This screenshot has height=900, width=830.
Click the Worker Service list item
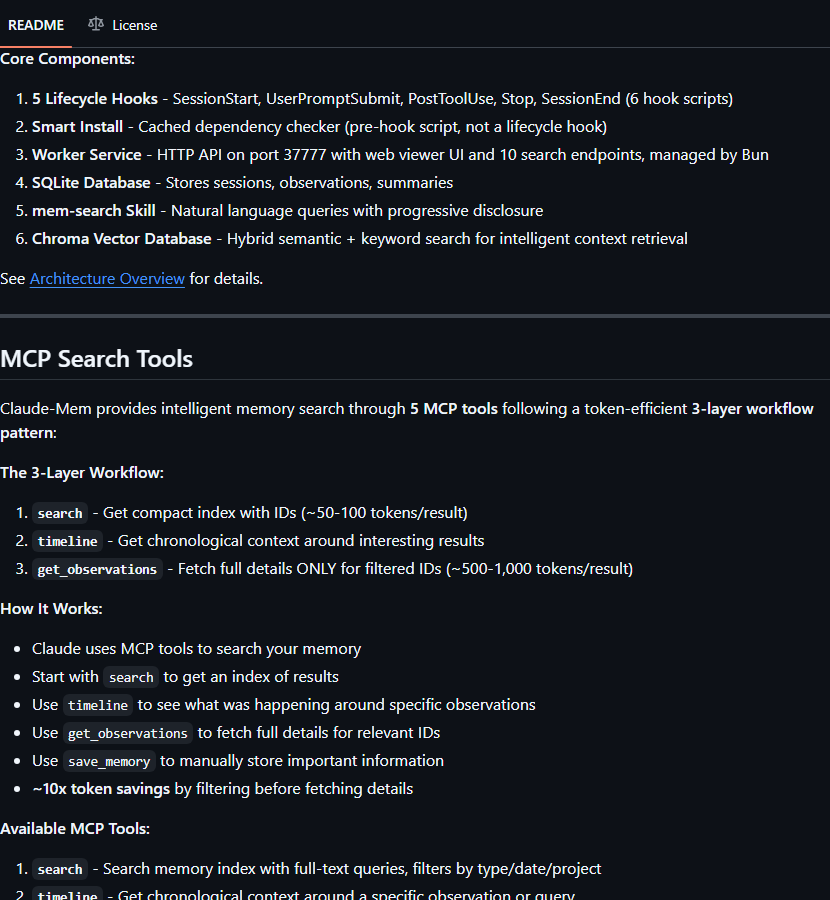click(x=400, y=155)
